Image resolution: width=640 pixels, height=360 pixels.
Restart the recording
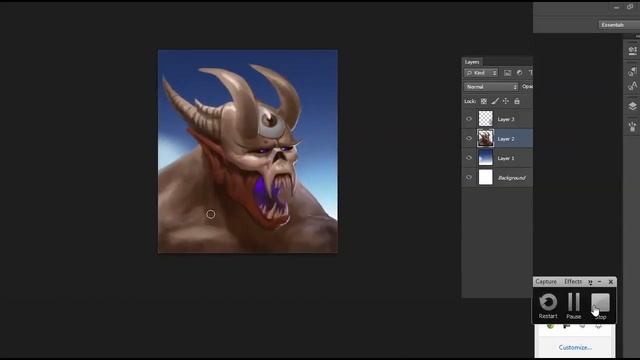[x=548, y=306]
